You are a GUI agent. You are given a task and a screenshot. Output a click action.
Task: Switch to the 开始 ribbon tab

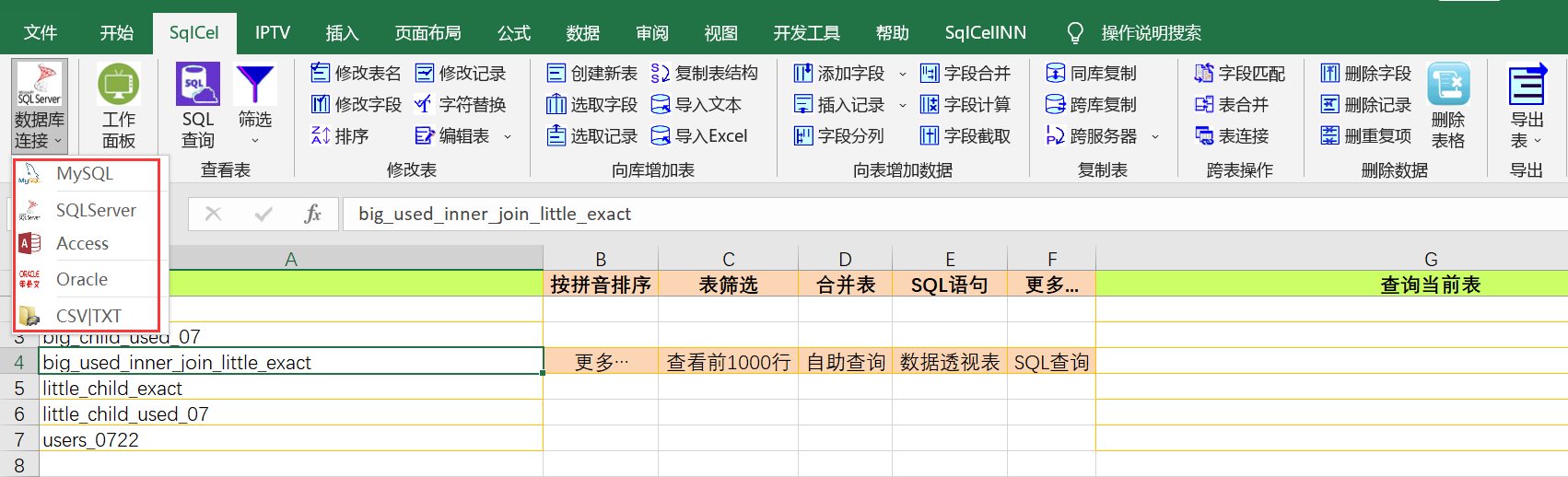point(117,33)
